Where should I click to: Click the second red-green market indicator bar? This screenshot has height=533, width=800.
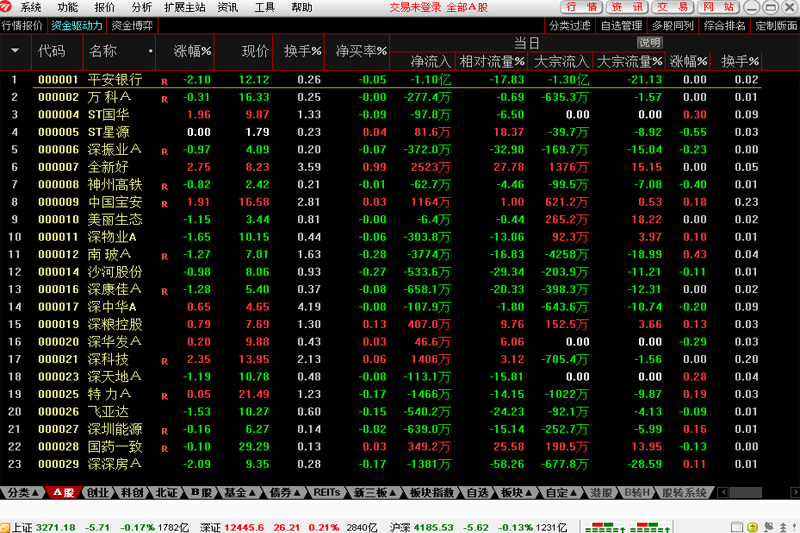[x=650, y=527]
